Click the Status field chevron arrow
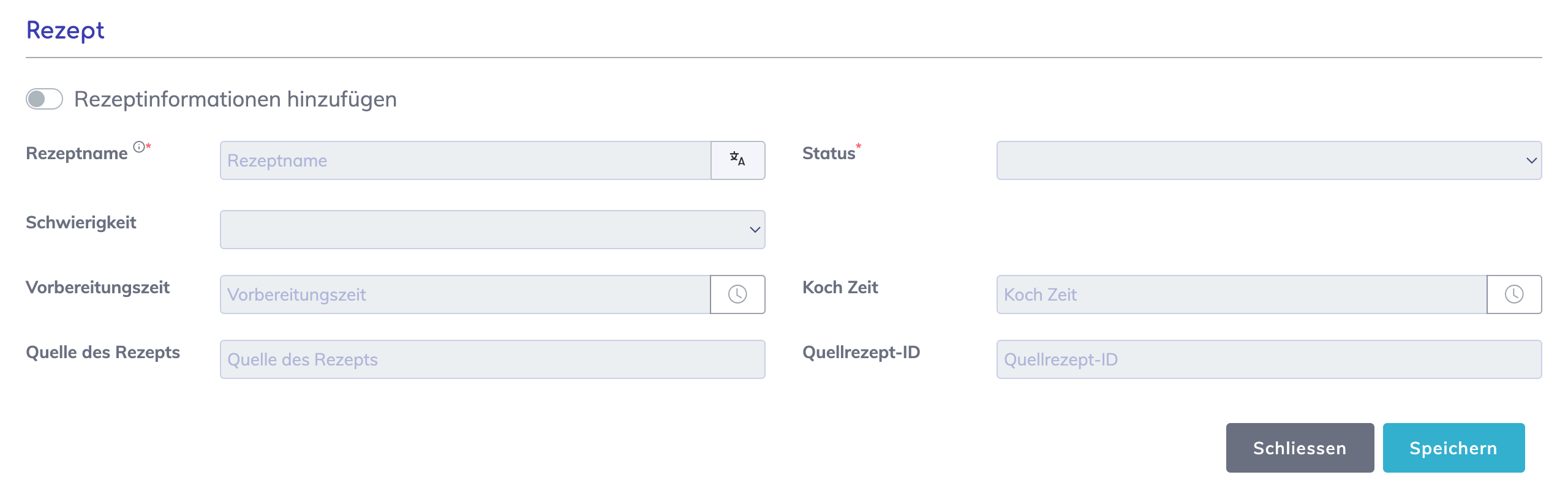The width and height of the screenshot is (1568, 491). point(1531,160)
